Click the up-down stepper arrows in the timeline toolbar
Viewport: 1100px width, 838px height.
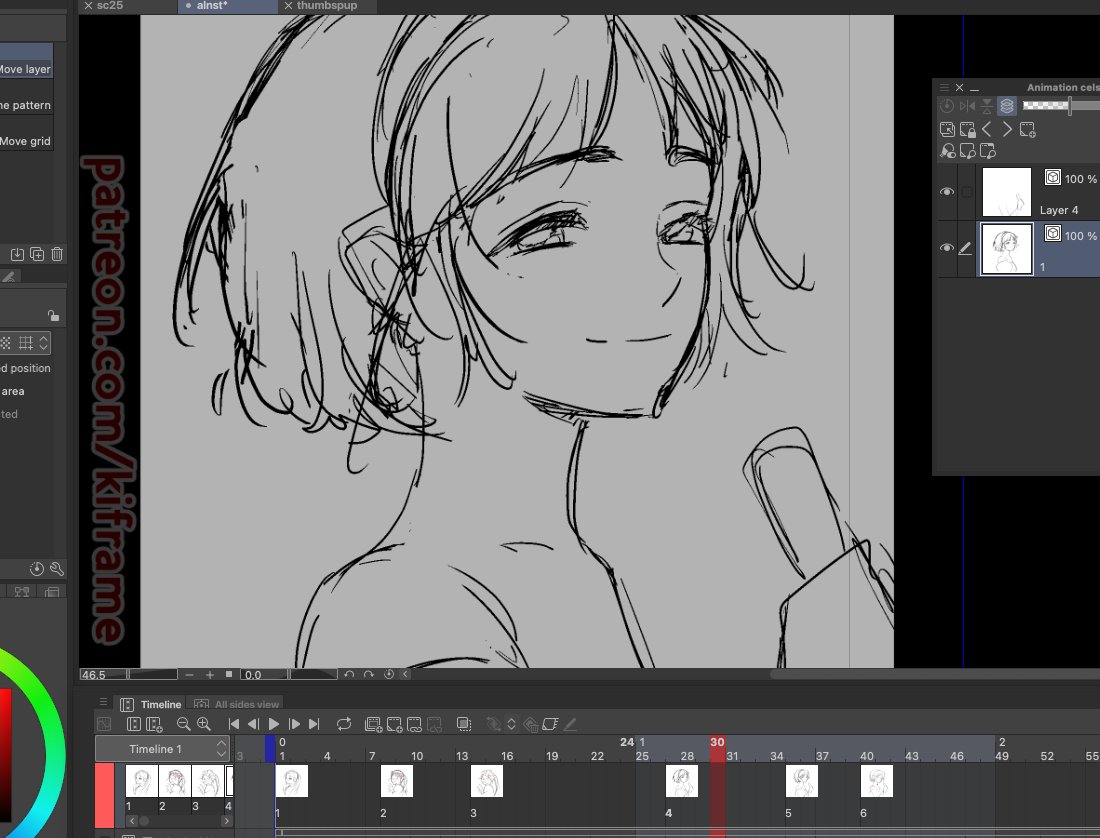tap(511, 724)
